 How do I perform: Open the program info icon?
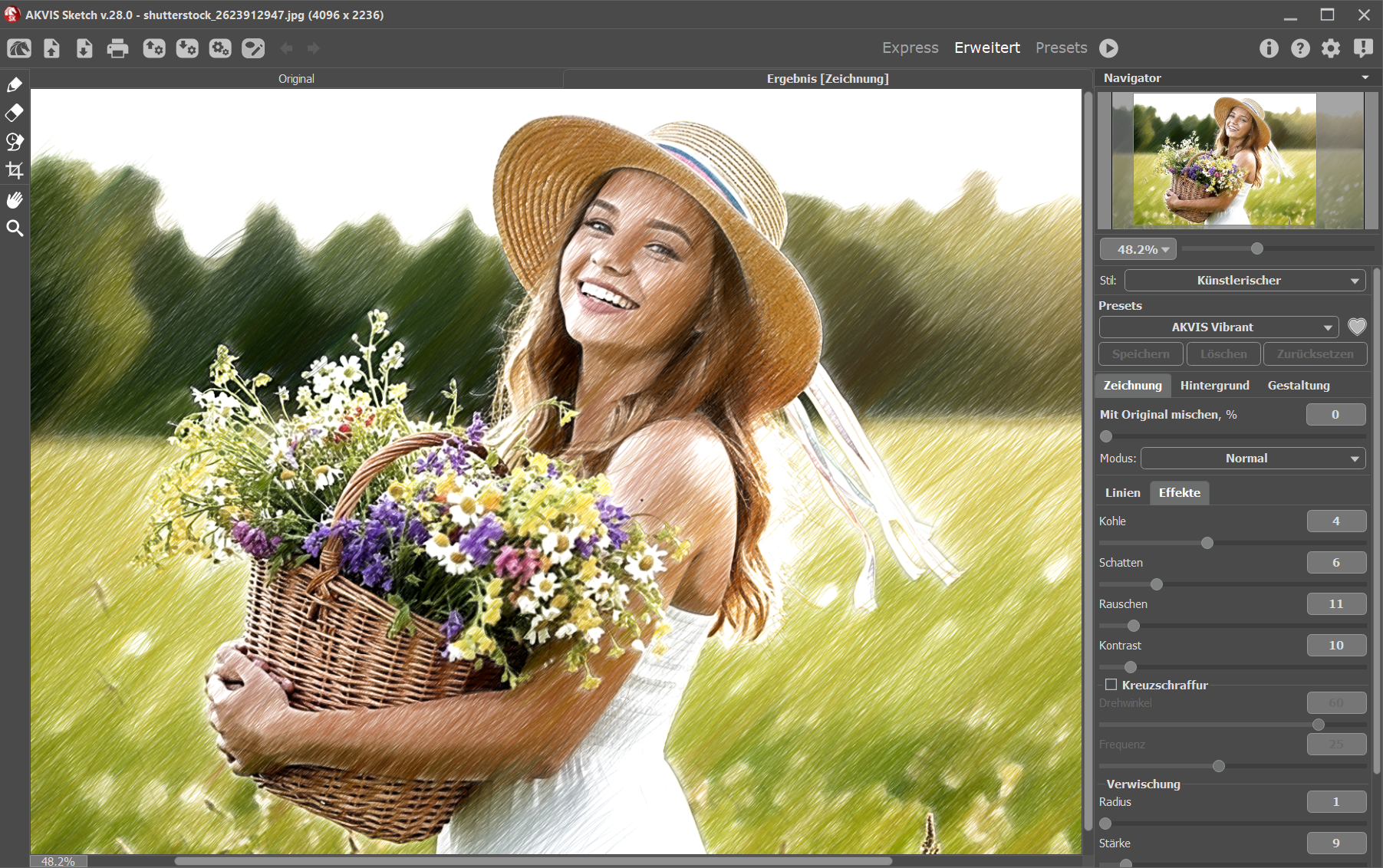(1269, 48)
